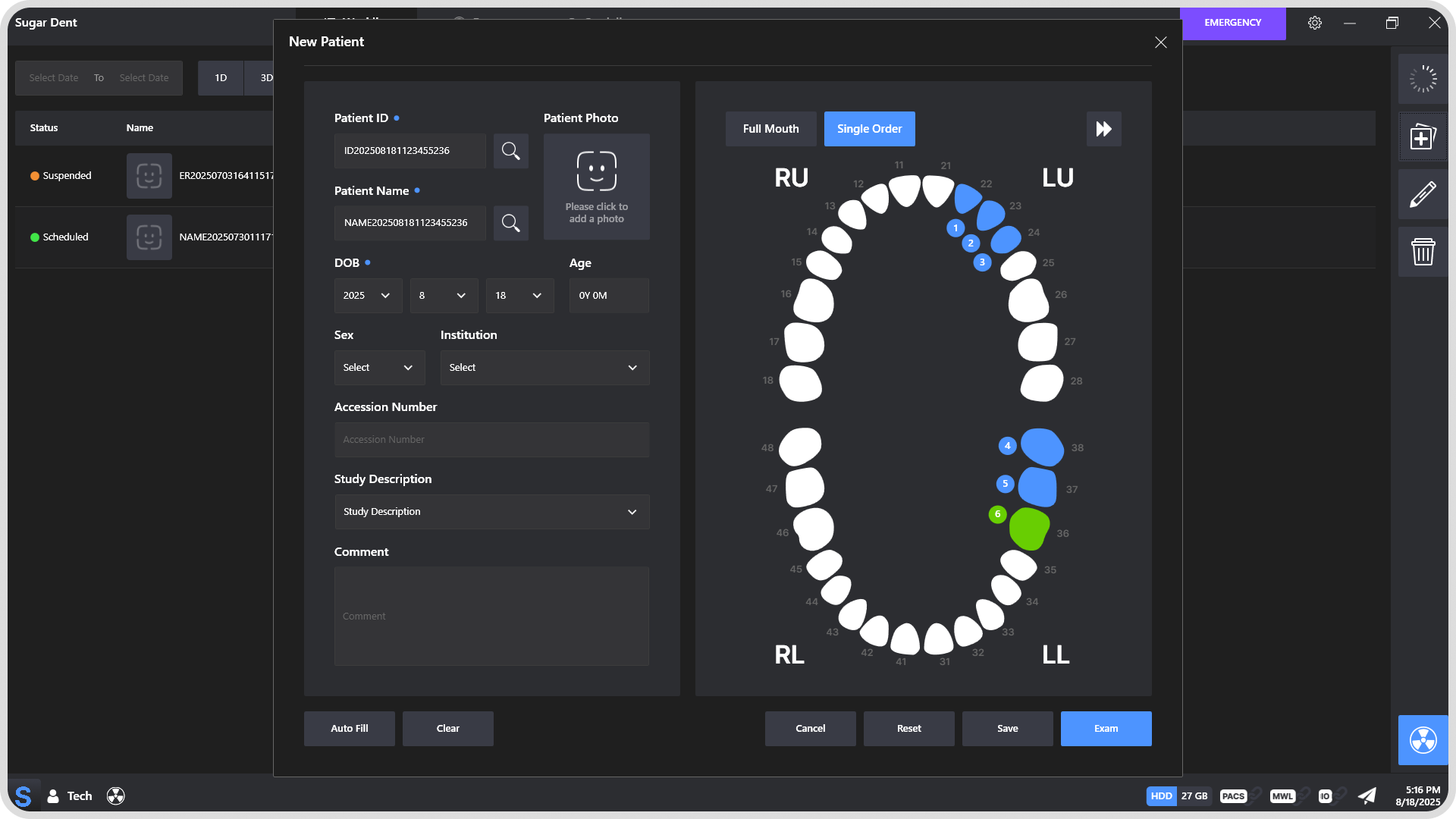Open DOB day dropdown 18

point(519,296)
